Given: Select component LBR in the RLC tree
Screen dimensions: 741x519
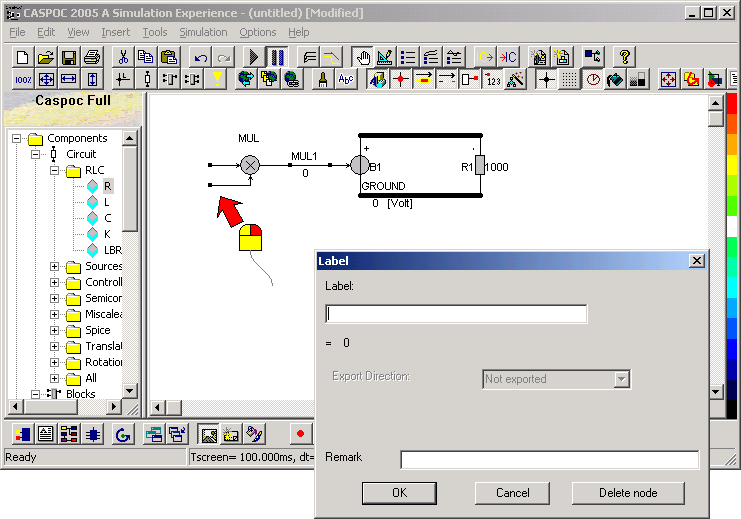Looking at the screenshot, I should coord(112,250).
